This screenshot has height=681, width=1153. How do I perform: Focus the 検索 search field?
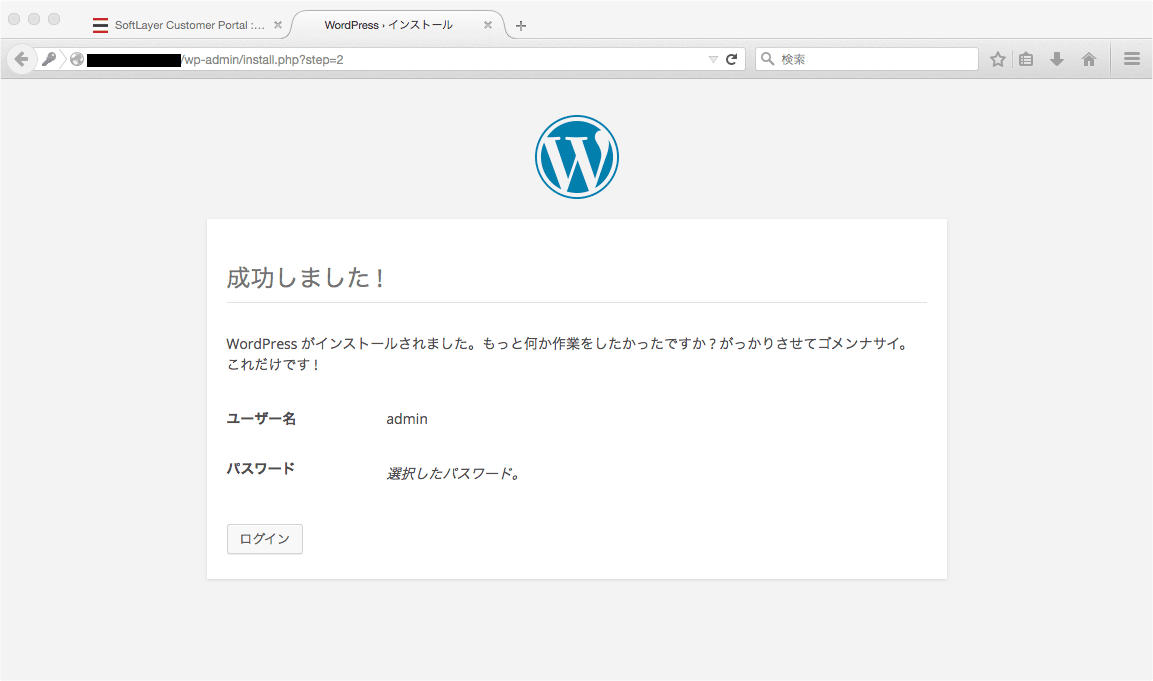[x=867, y=59]
